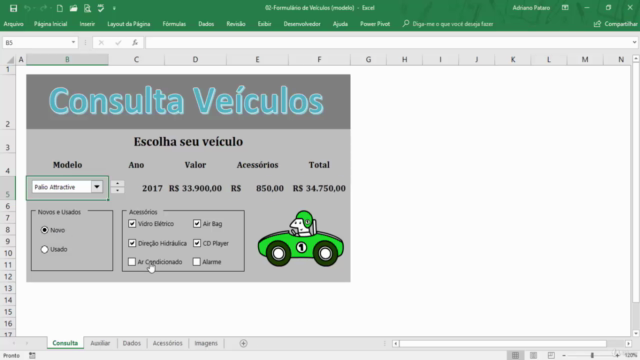640x360 pixels.
Task: Open the Fórmulas ribbon tab
Action: pyautogui.click(x=174, y=24)
